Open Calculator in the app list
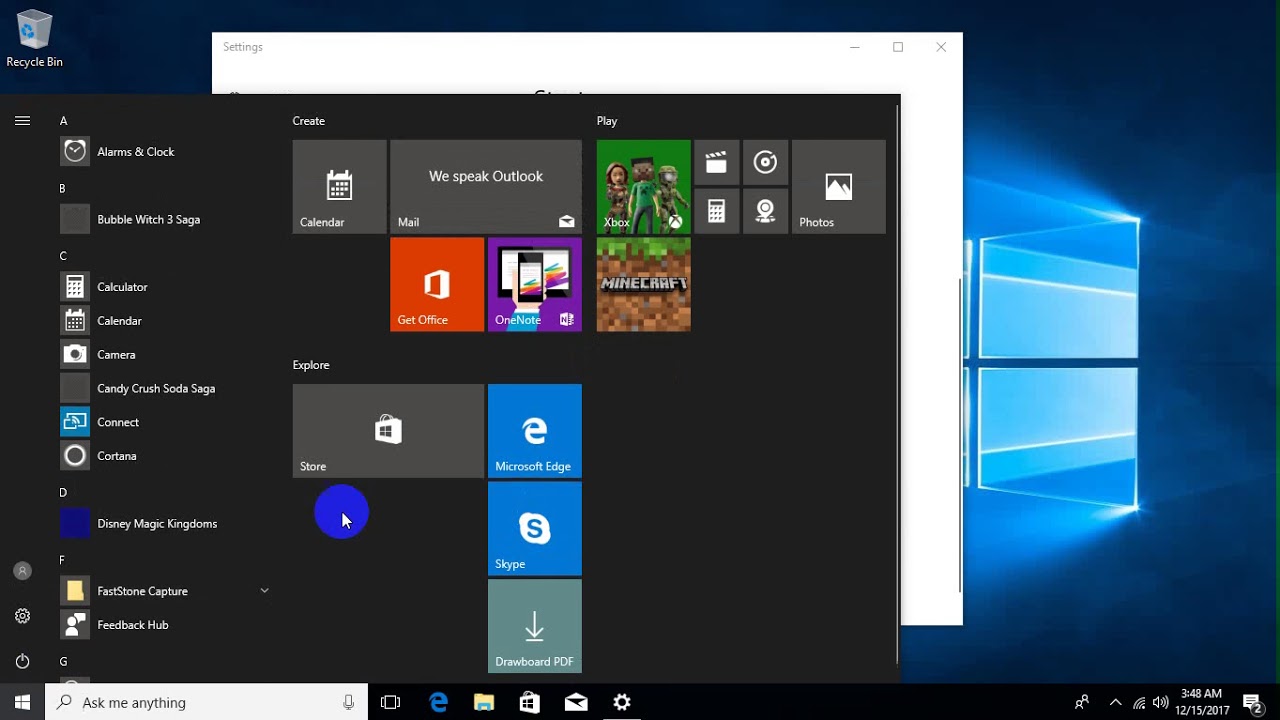This screenshot has width=1280, height=720. click(x=165, y=287)
